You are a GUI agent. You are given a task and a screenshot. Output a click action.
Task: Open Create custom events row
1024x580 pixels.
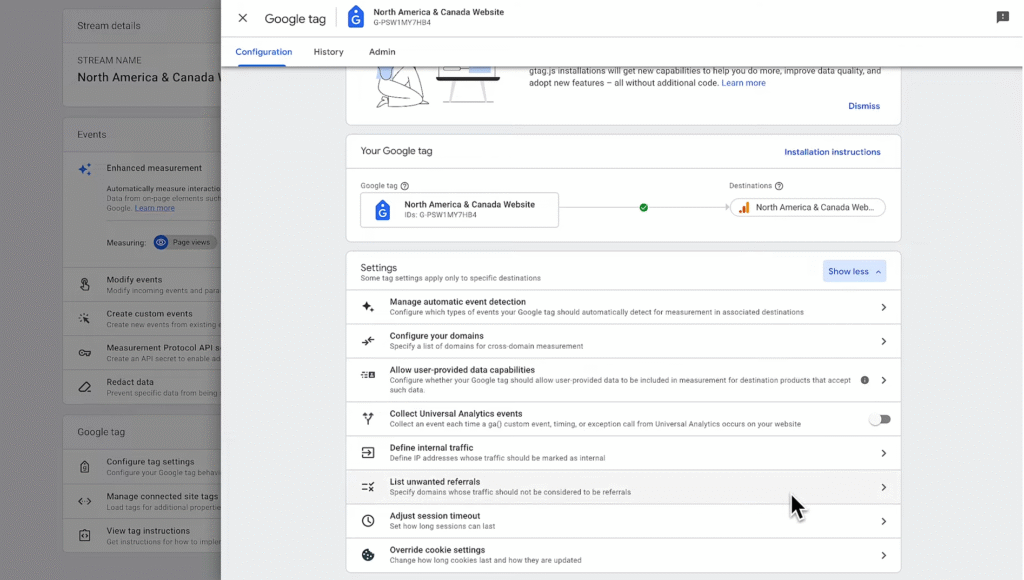[x=142, y=319]
